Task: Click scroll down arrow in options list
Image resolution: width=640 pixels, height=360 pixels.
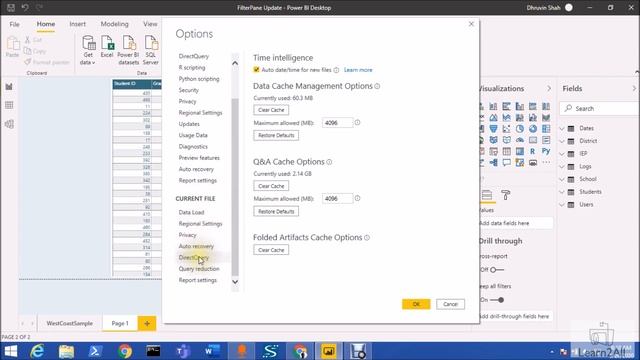Action: [235, 282]
